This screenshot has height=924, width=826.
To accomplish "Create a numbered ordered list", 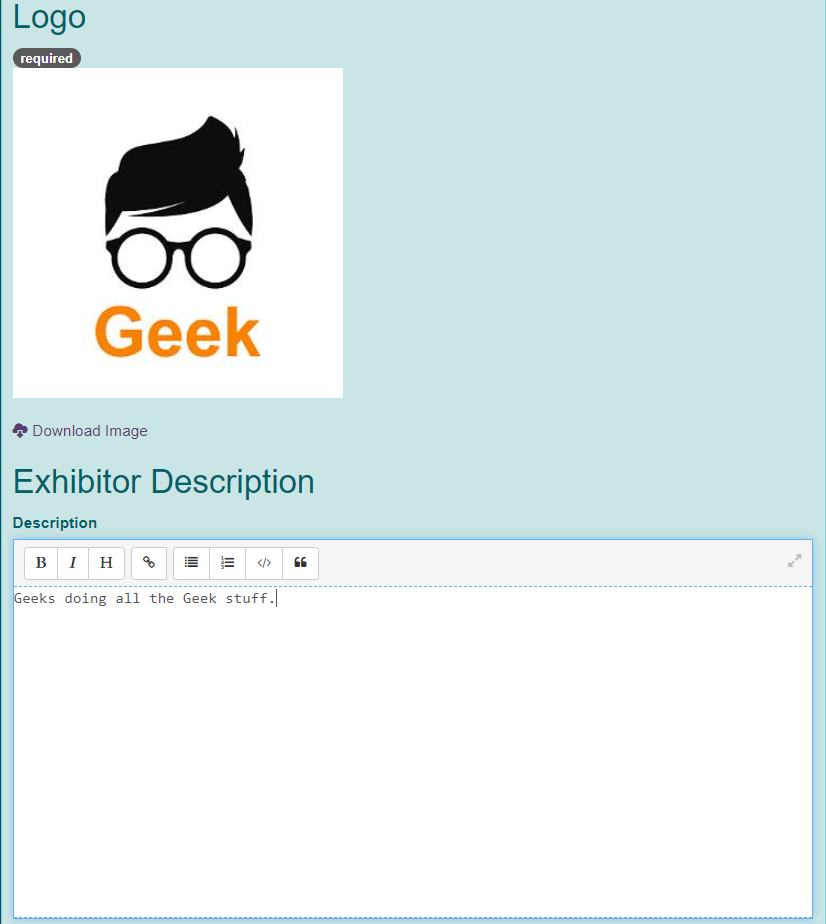I will (227, 563).
